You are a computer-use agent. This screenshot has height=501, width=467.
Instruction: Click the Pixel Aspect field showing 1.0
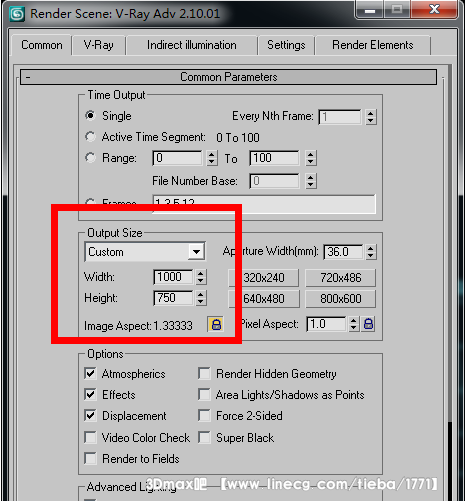(x=326, y=324)
